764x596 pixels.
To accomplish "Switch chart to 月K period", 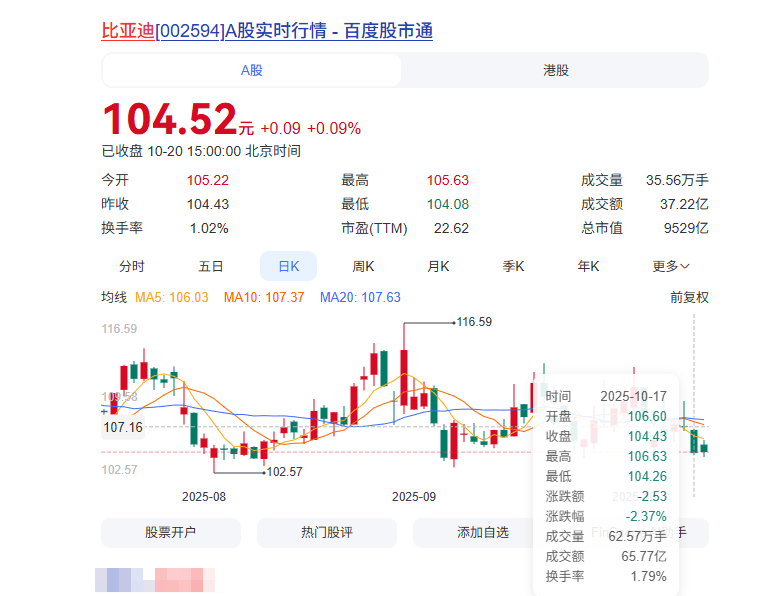I will 438,266.
